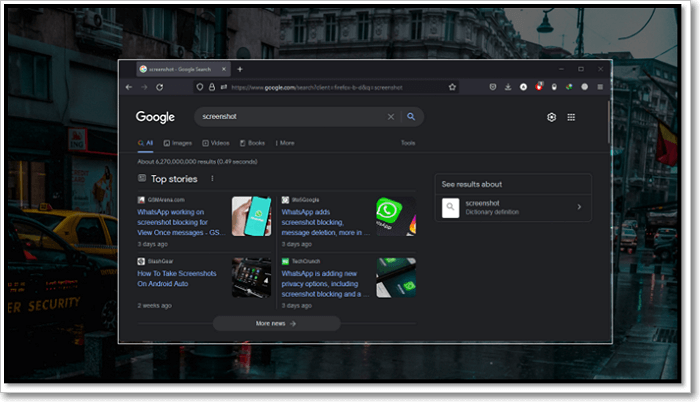Open the search Tools option
Viewport: 700px width, 402px height.
click(x=408, y=143)
